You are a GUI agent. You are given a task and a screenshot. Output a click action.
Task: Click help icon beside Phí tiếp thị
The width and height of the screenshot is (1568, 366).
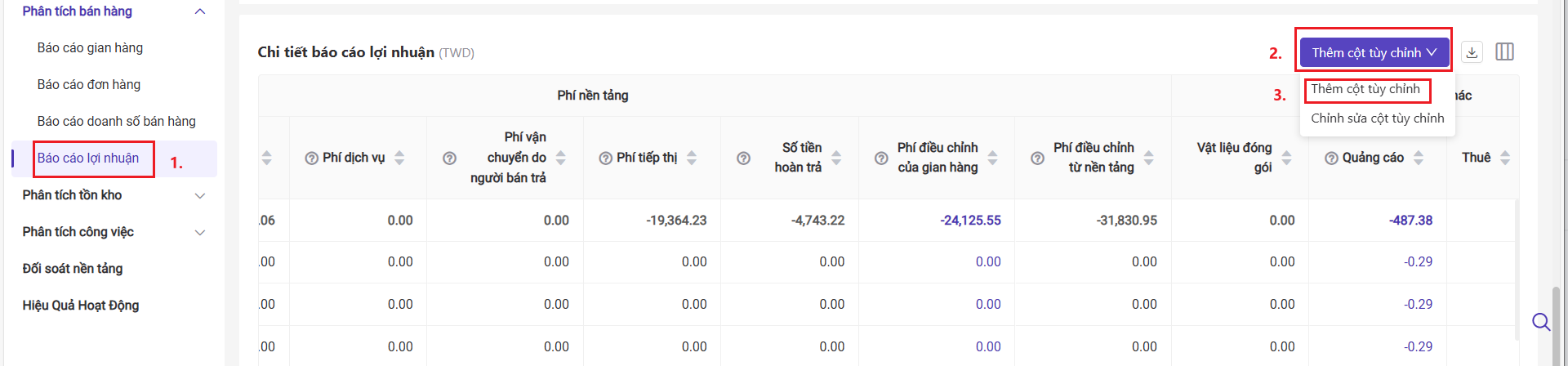tap(605, 158)
